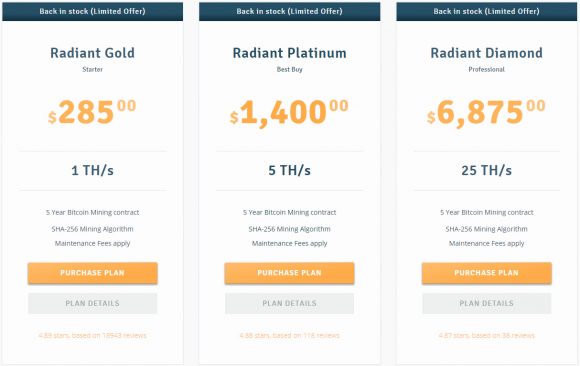Click the Radiant Gold reviews link
Screen dimensions: 580x366
[92, 336]
